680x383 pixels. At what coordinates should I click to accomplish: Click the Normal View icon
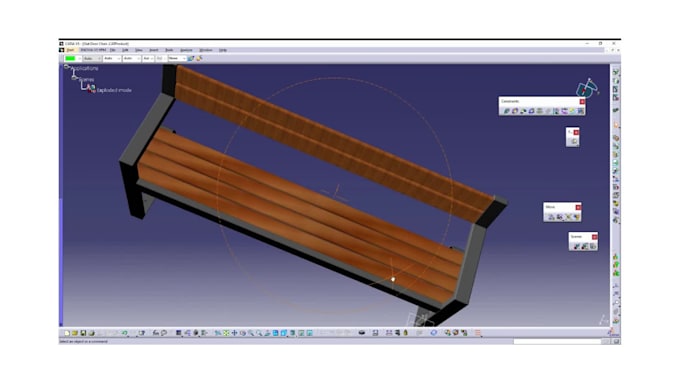click(267, 333)
